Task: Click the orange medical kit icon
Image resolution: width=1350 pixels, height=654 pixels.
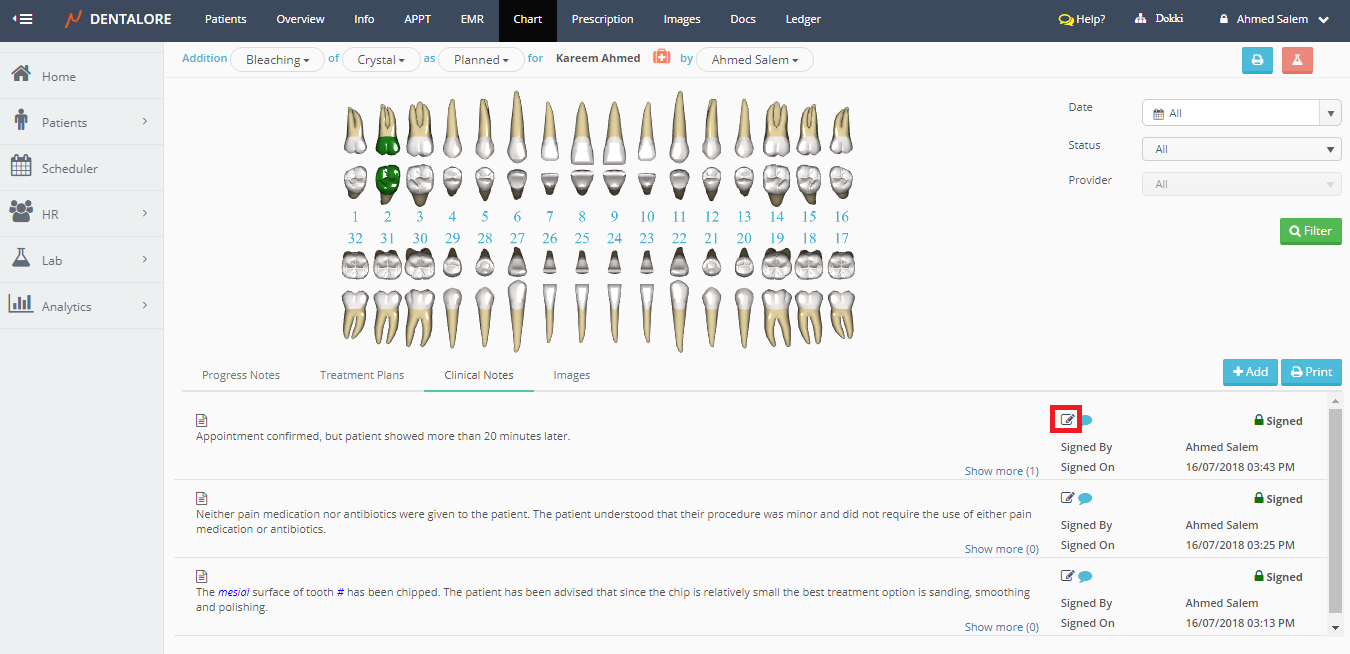Action: click(661, 58)
